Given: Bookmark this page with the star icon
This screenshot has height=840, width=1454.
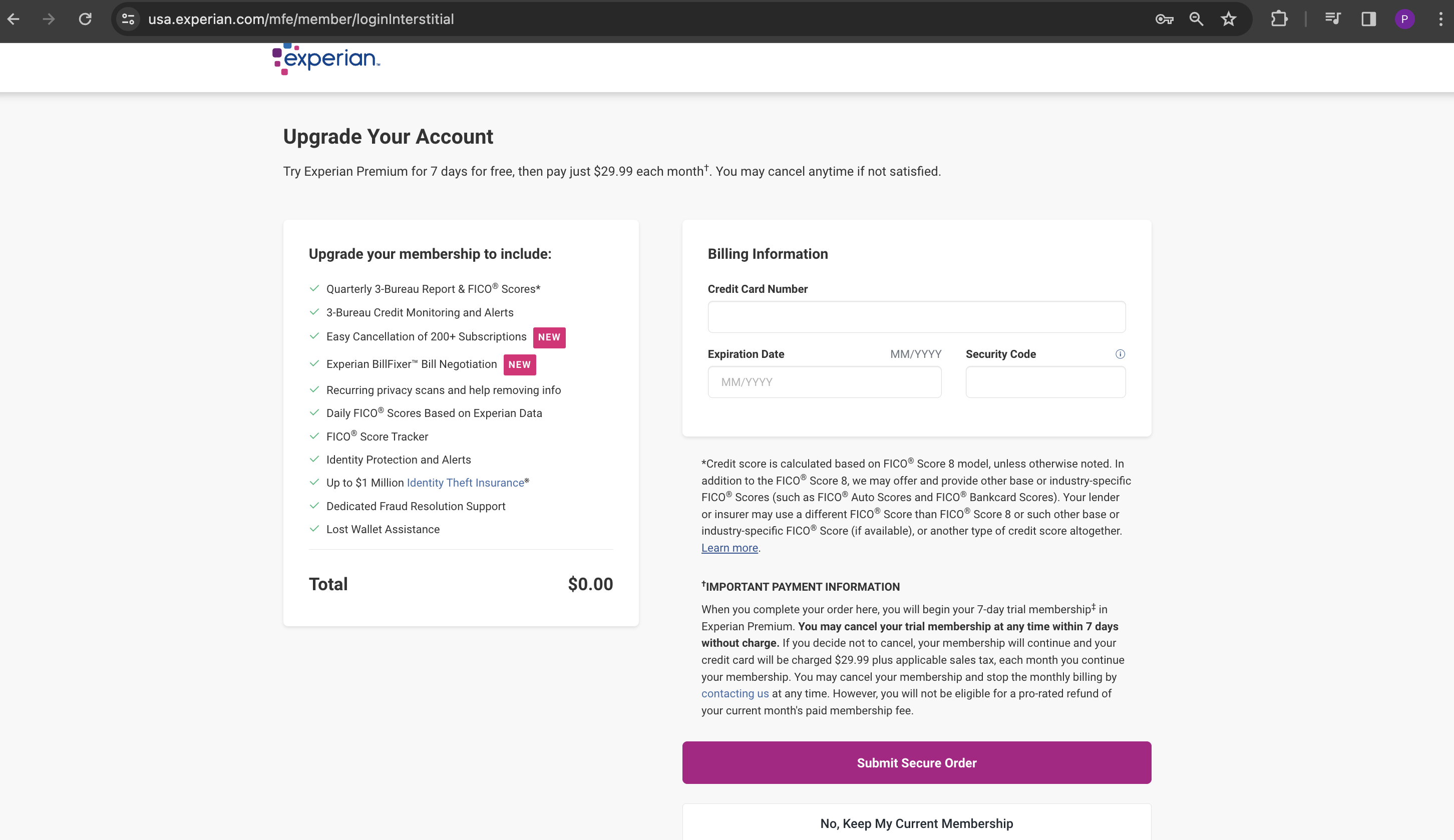Looking at the screenshot, I should pos(1228,19).
